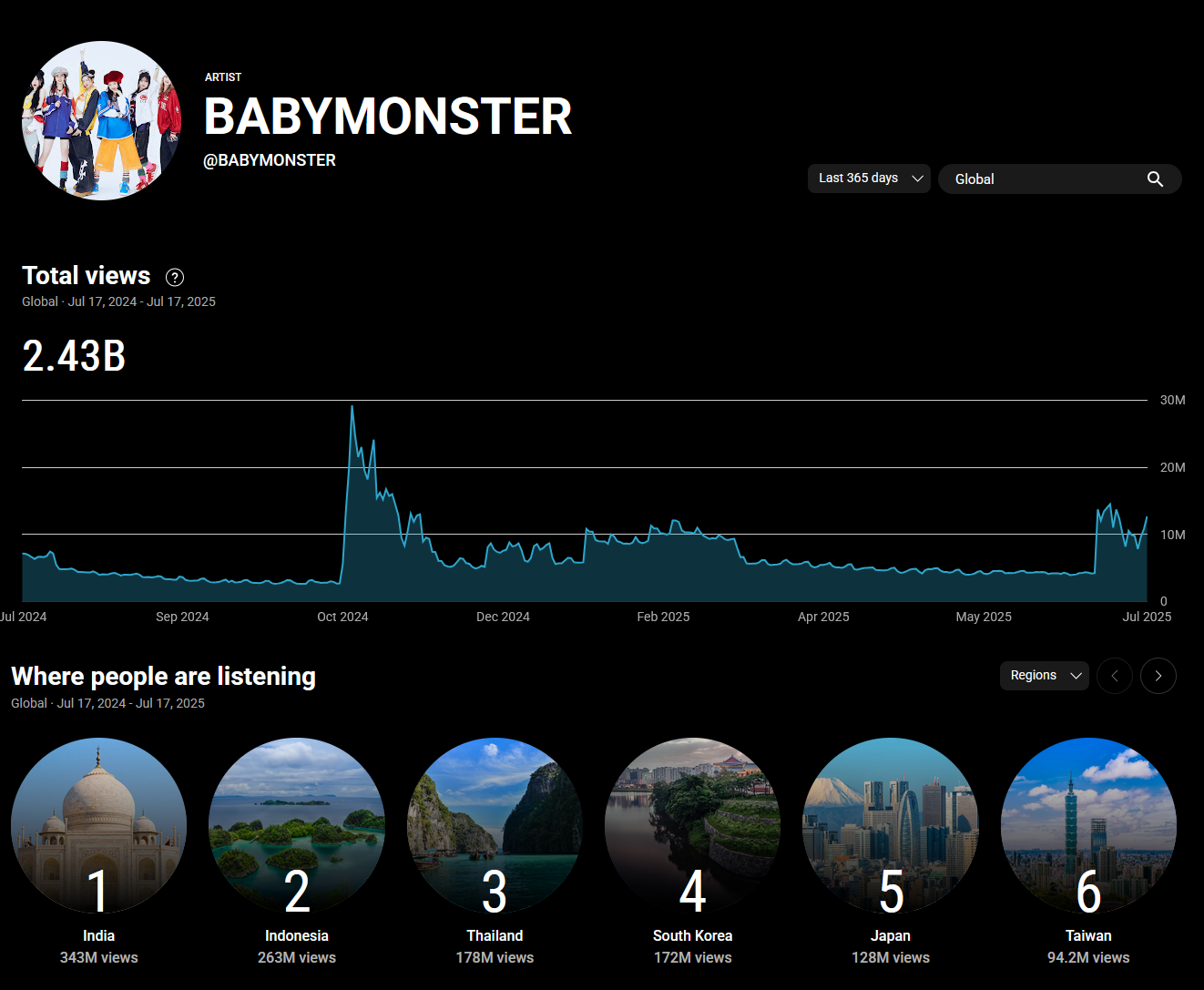Click the 128M views text
The height and width of the screenshot is (990, 1204).
click(891, 957)
